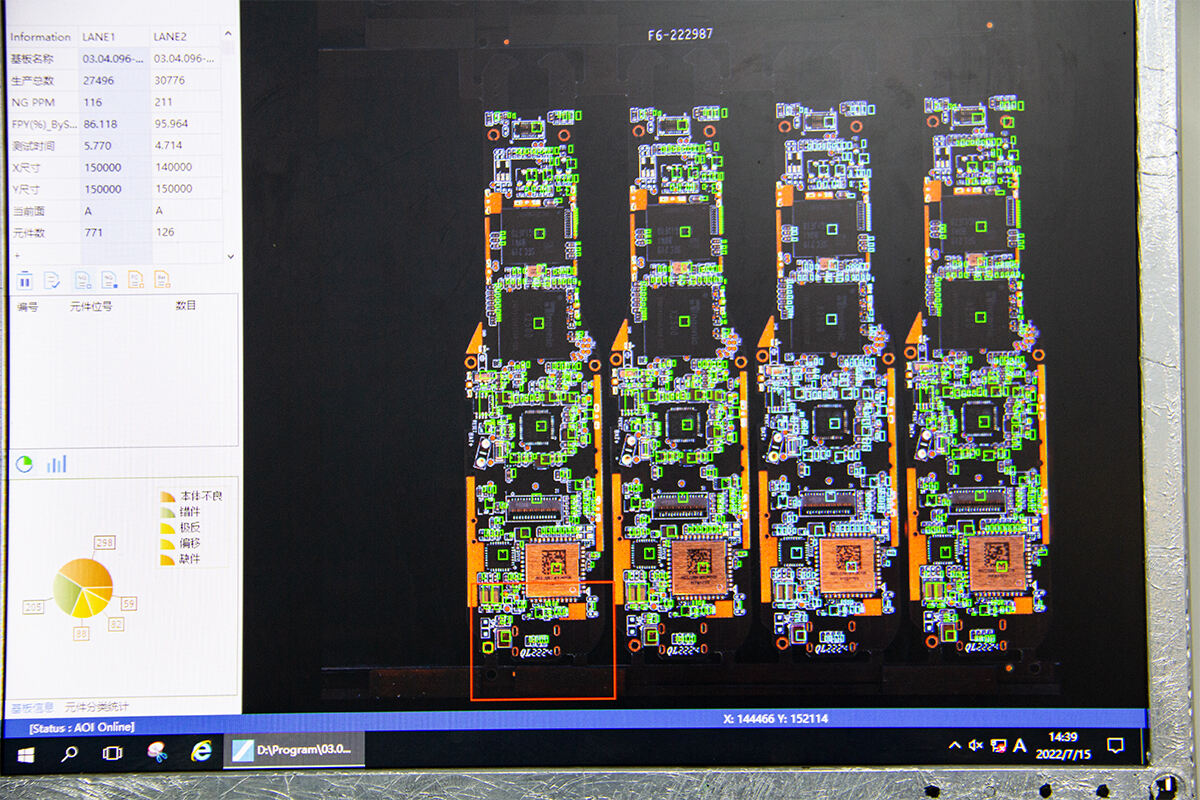Click LANE2 FPY value 95.964
1200x800 pixels.
[x=171, y=124]
